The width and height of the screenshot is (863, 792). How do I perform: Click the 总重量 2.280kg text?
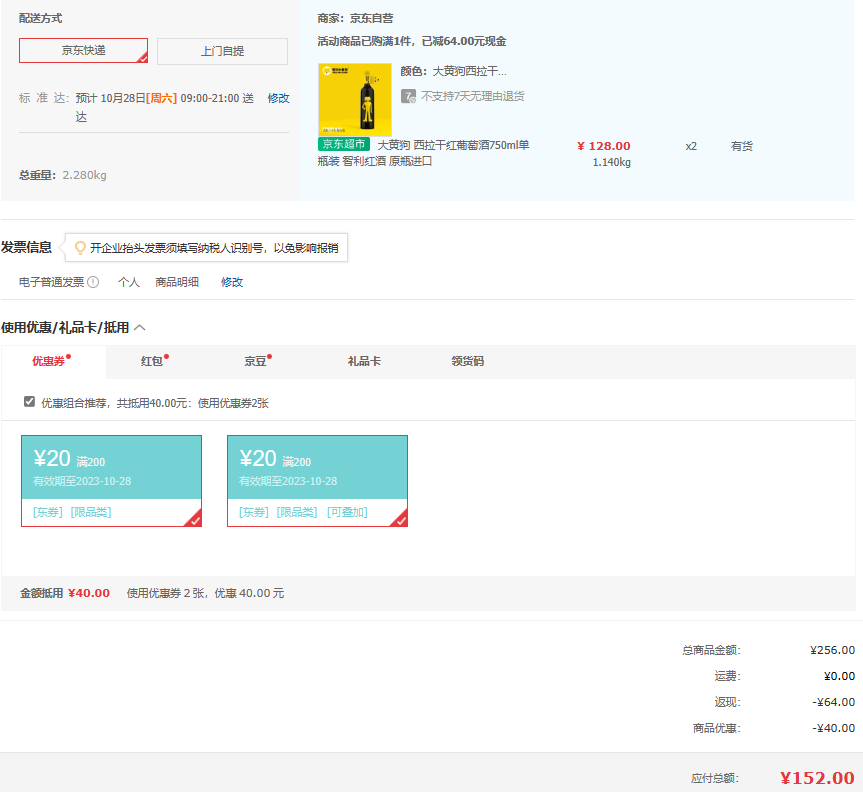pyautogui.click(x=63, y=175)
